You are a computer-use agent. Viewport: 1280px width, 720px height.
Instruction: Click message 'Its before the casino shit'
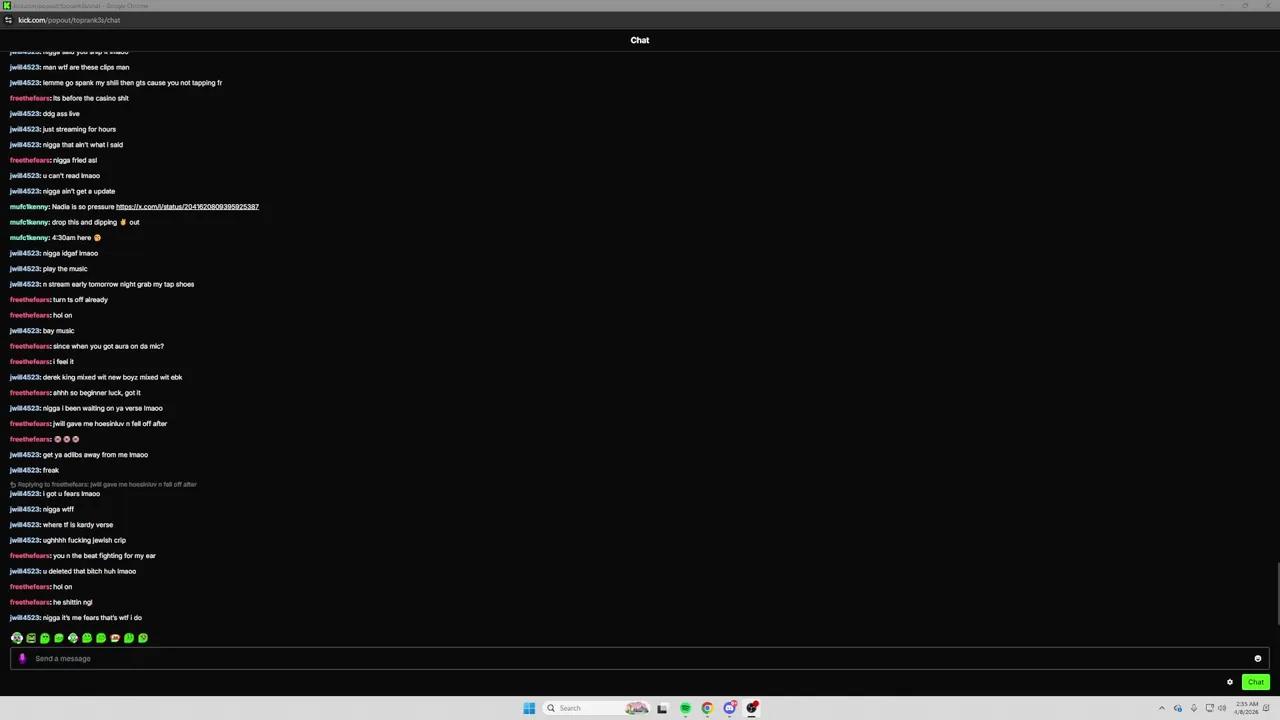click(91, 98)
